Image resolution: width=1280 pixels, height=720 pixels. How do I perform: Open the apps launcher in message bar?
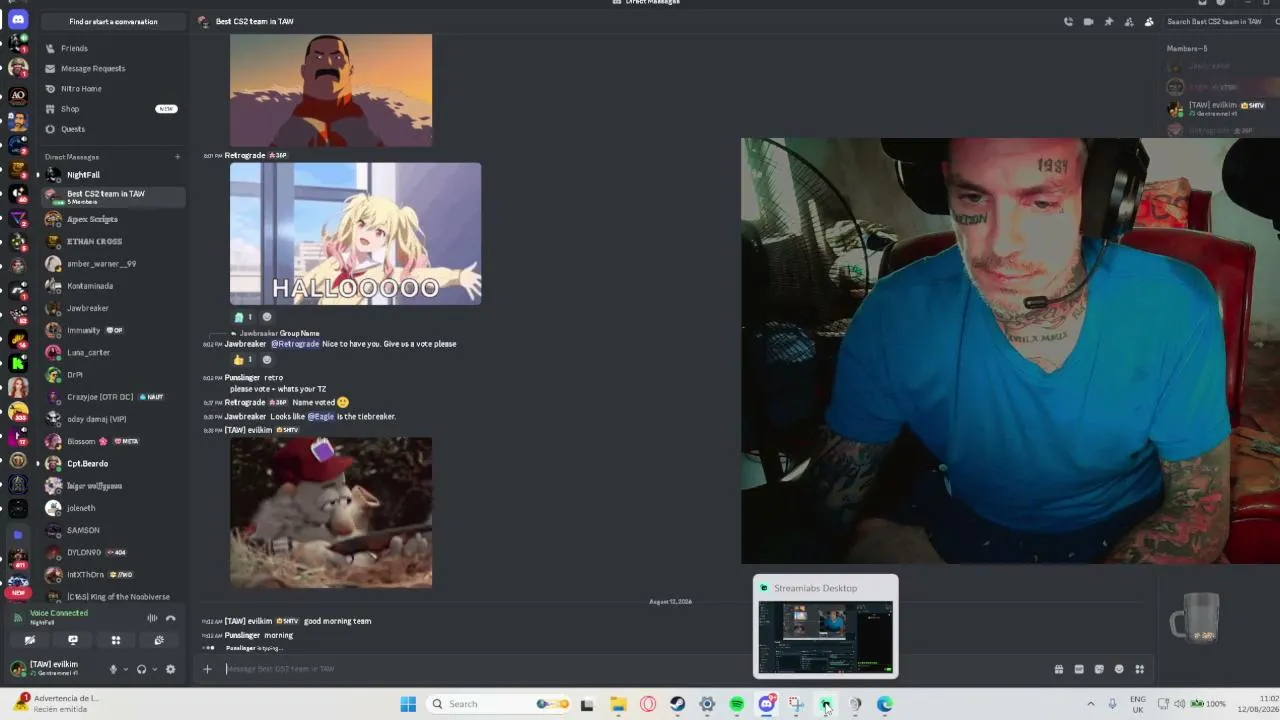pos(1139,669)
